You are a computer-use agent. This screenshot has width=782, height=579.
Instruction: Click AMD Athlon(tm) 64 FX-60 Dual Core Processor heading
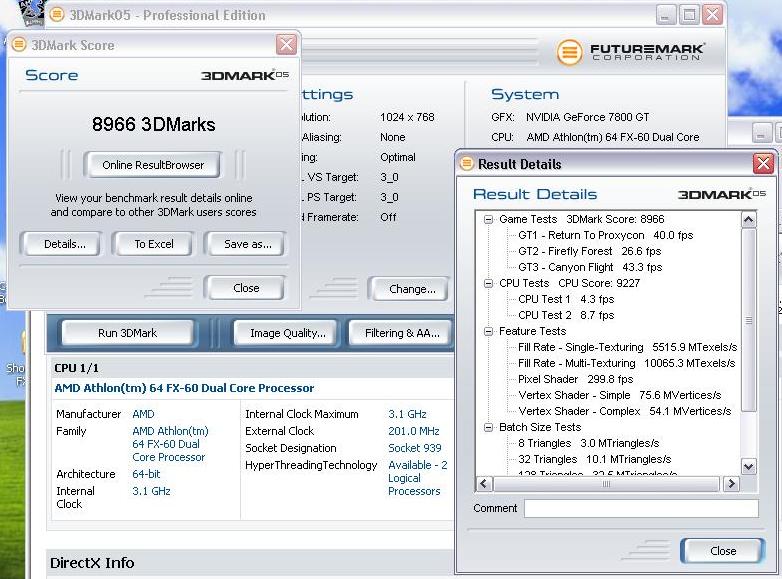point(184,388)
